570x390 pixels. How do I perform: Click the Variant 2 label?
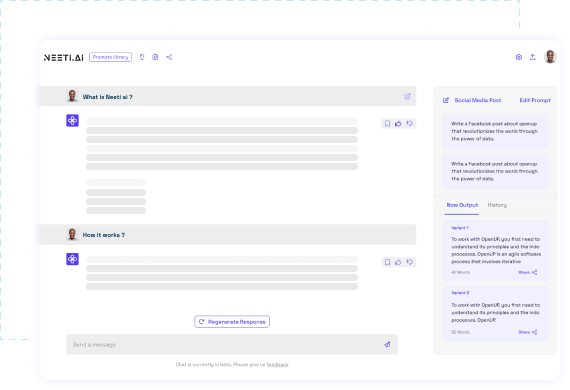click(460, 293)
